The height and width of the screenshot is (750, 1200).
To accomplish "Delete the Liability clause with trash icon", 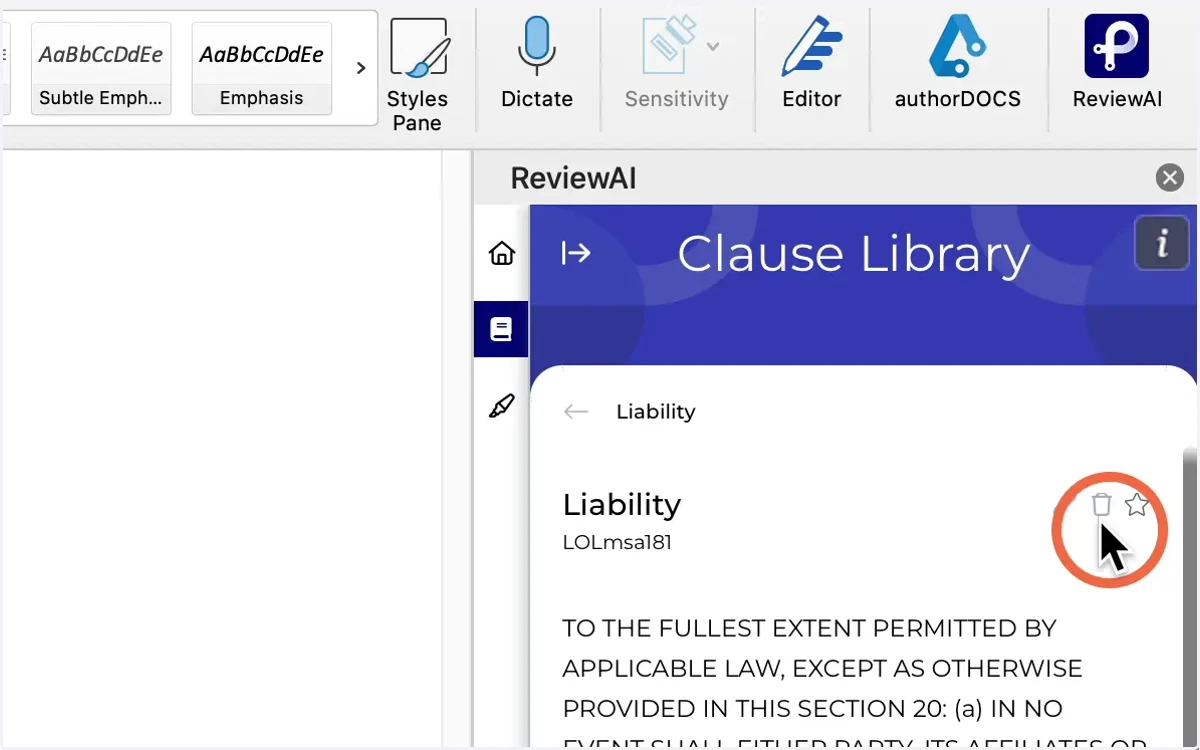I will point(1101,505).
